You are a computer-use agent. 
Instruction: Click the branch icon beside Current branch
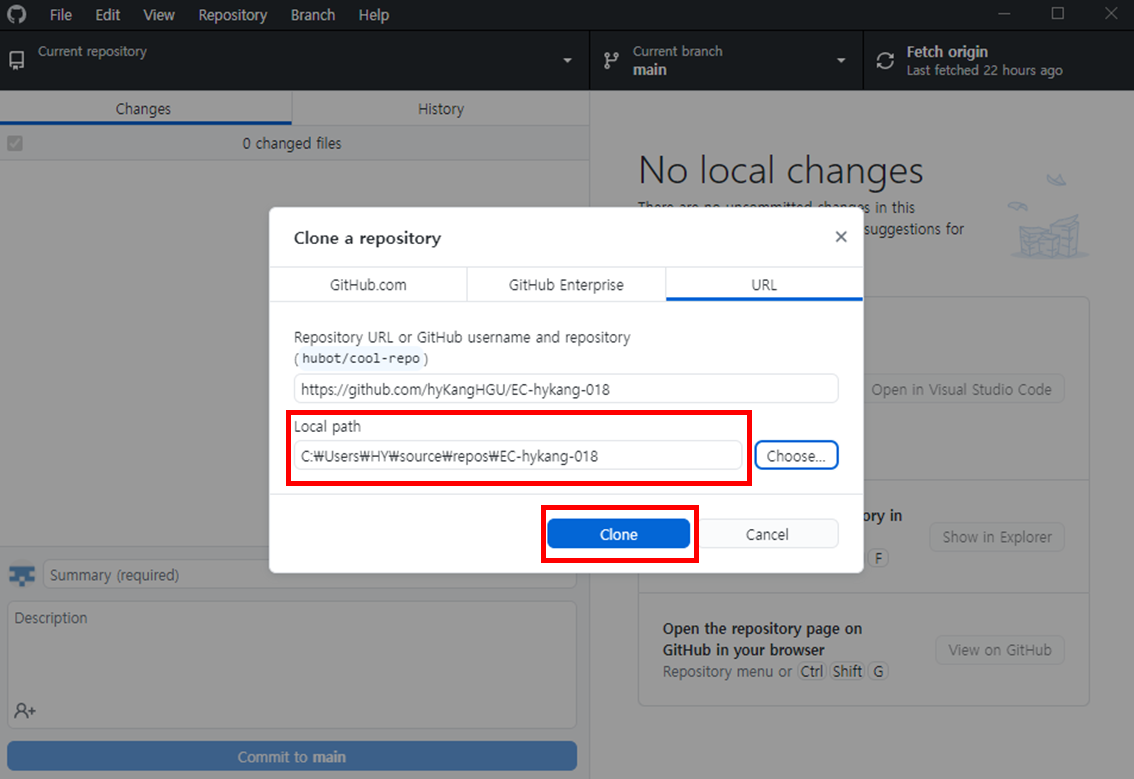pos(611,61)
